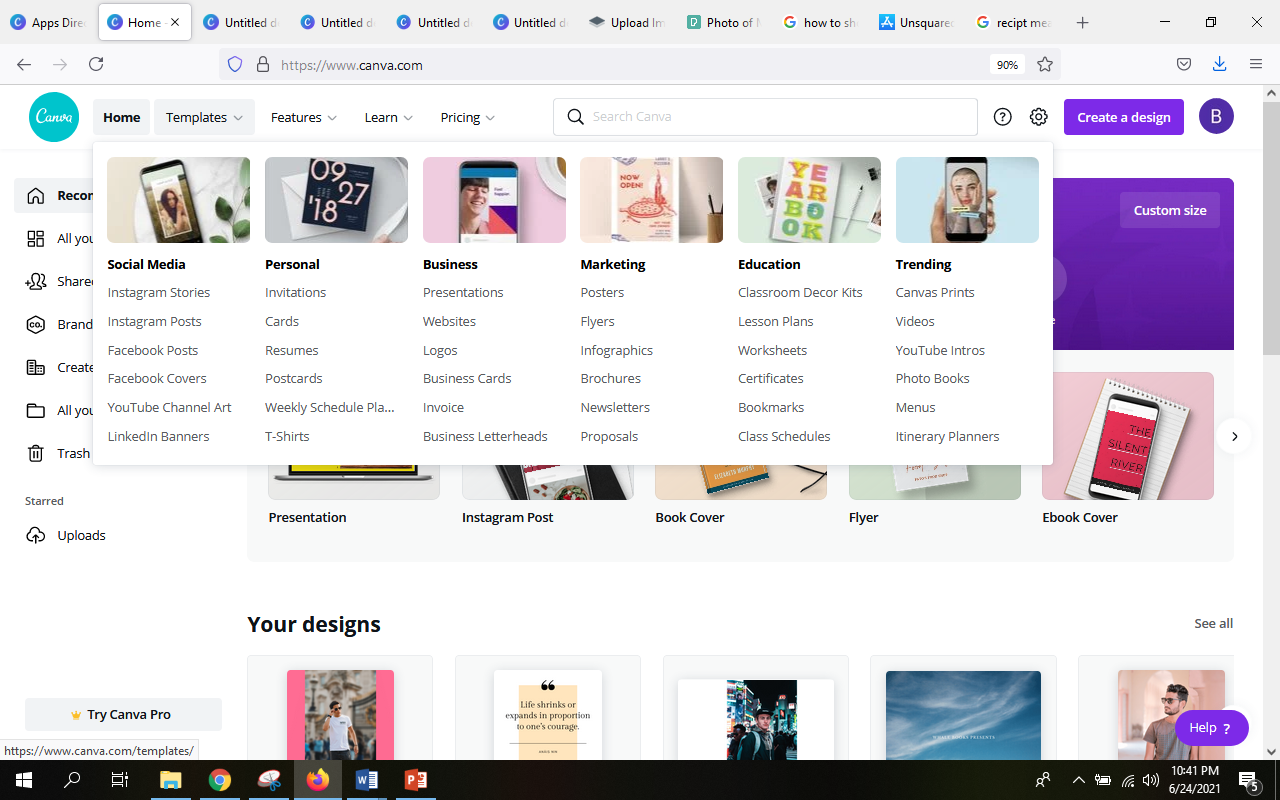Open Itinerary Planners templates

[947, 436]
